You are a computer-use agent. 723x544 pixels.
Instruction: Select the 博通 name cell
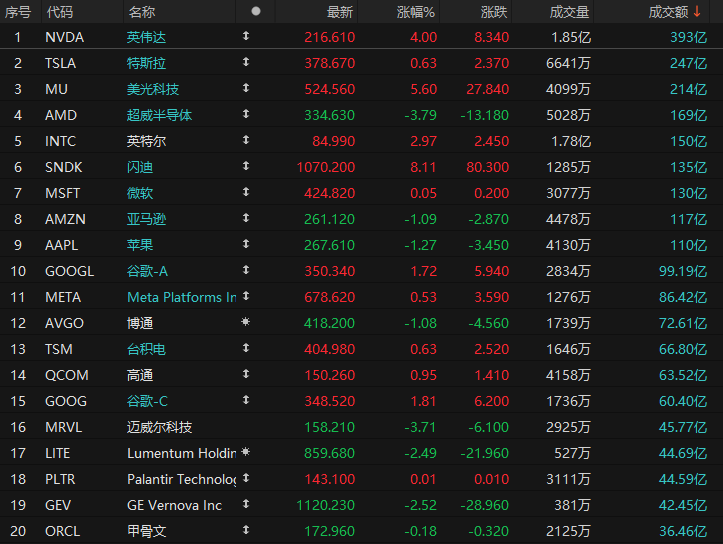140,323
